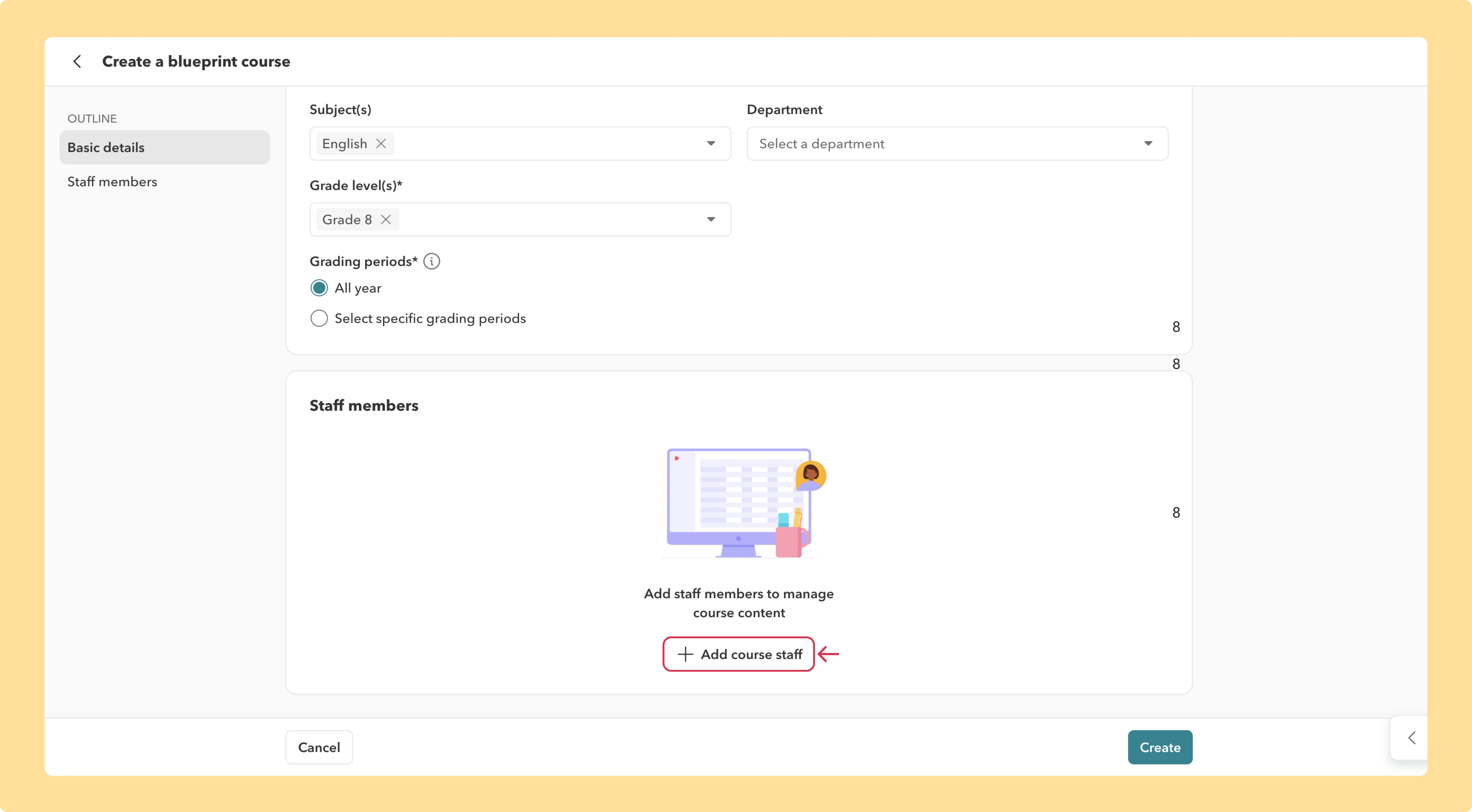Expand the Grade level(s) dropdown arrow
This screenshot has height=812, width=1472.
(x=711, y=219)
